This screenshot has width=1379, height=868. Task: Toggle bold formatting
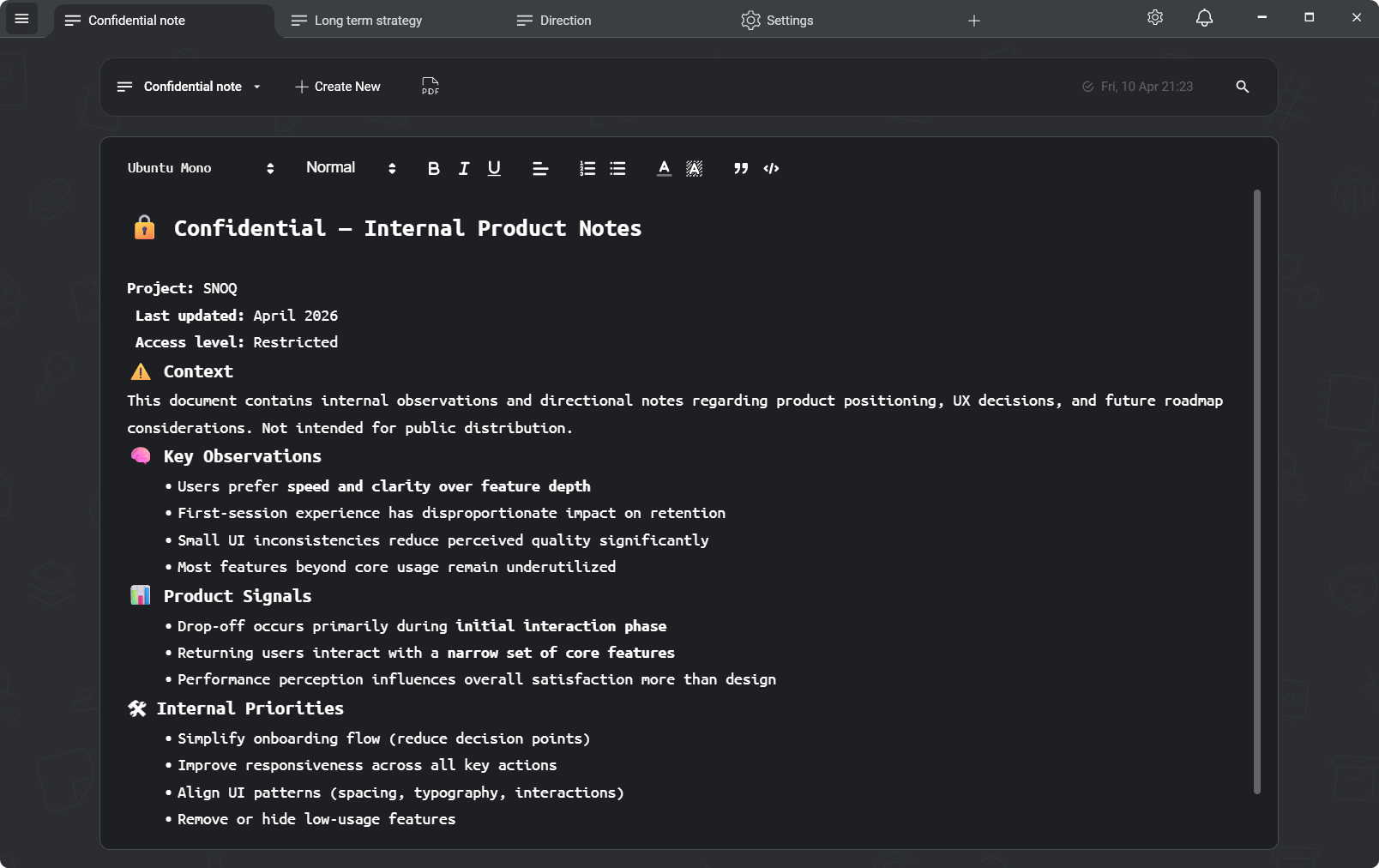(x=434, y=169)
